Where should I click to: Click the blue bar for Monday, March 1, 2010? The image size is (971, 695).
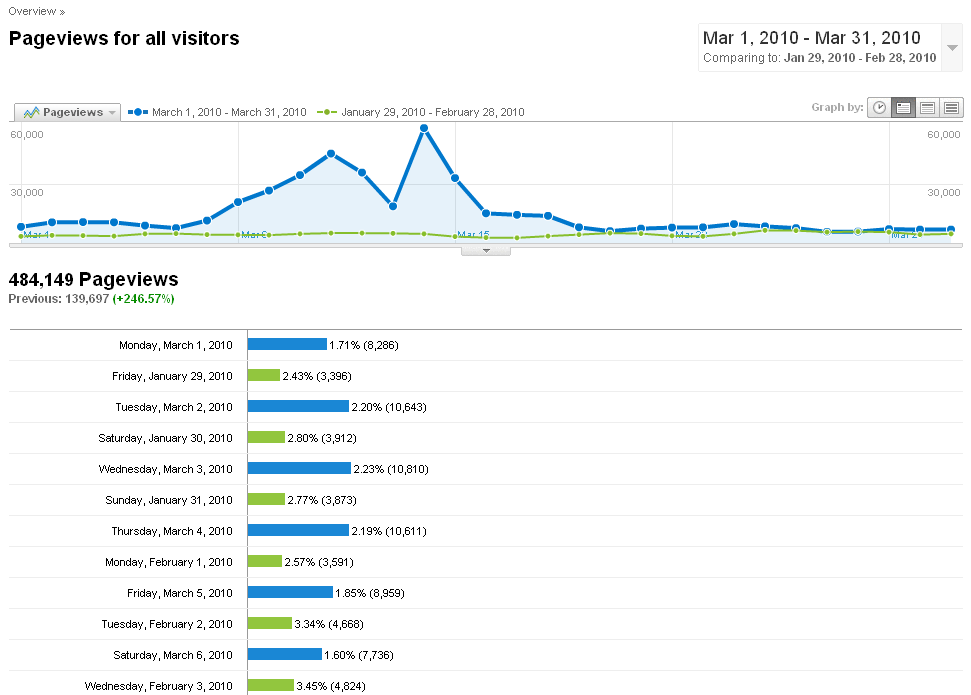pos(287,344)
